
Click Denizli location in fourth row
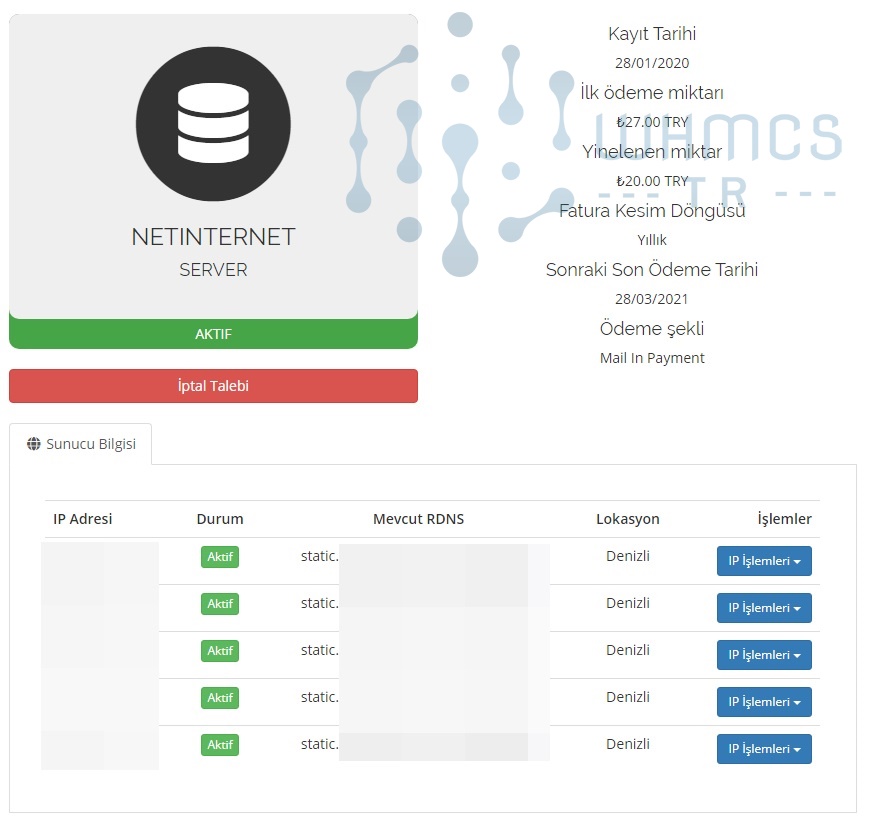coord(628,697)
